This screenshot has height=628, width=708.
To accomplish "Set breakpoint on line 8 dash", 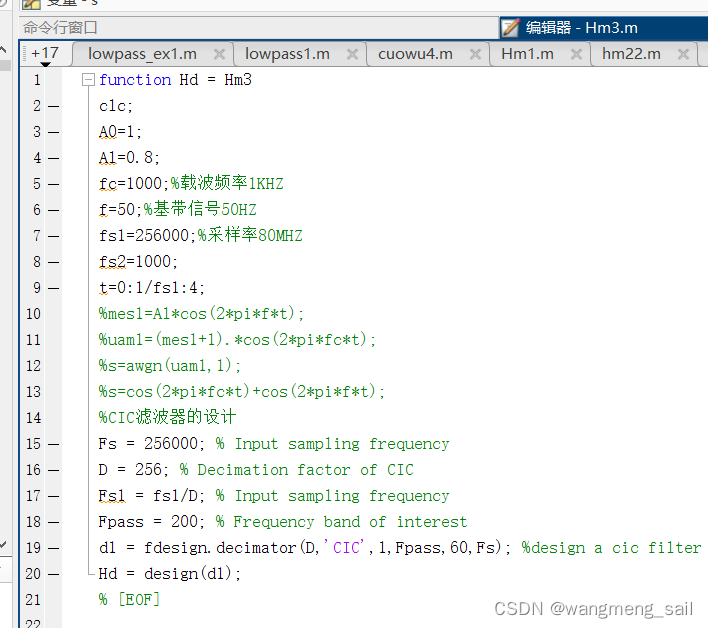I will (x=53, y=262).
